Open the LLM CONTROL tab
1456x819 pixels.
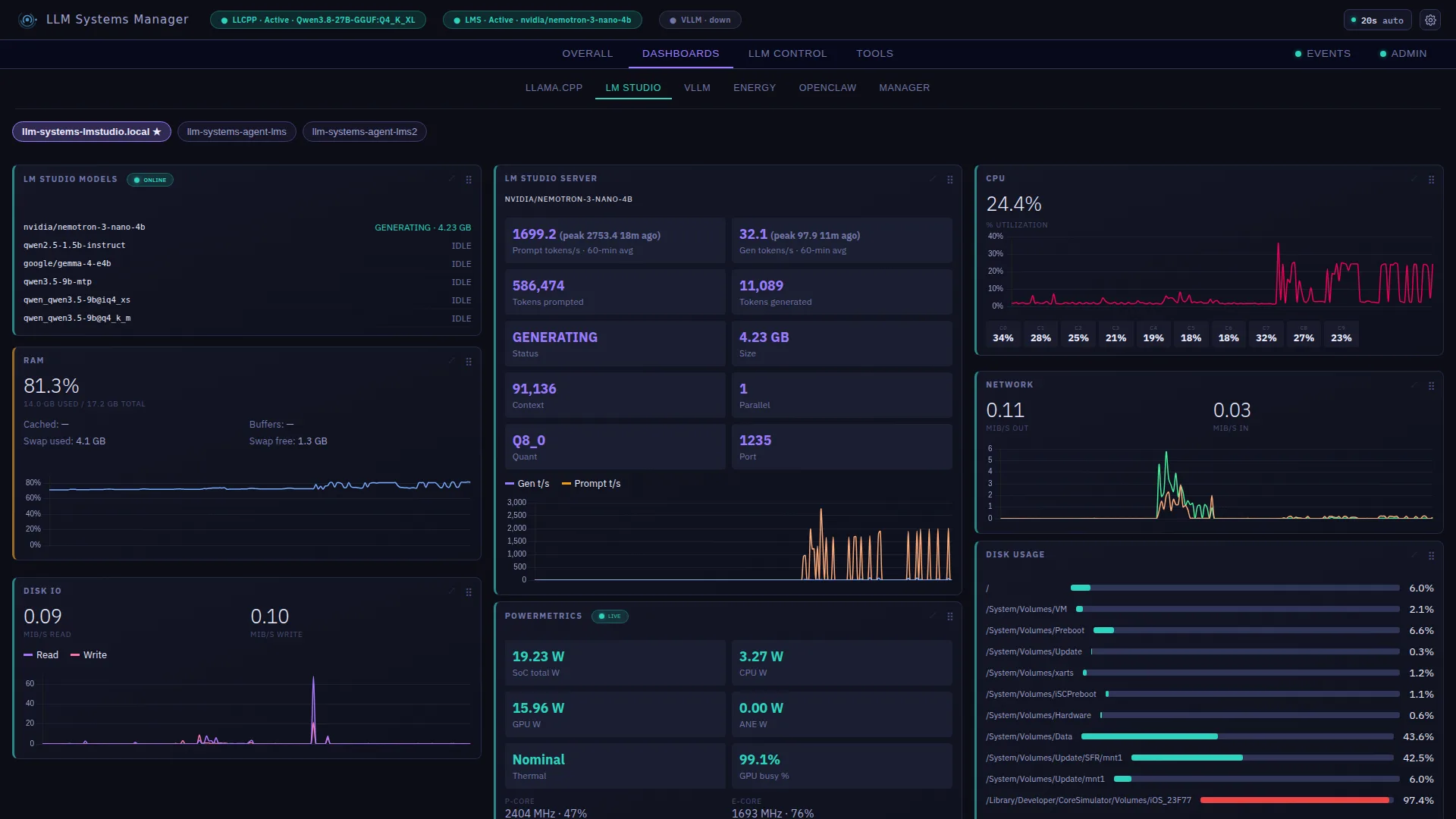787,54
